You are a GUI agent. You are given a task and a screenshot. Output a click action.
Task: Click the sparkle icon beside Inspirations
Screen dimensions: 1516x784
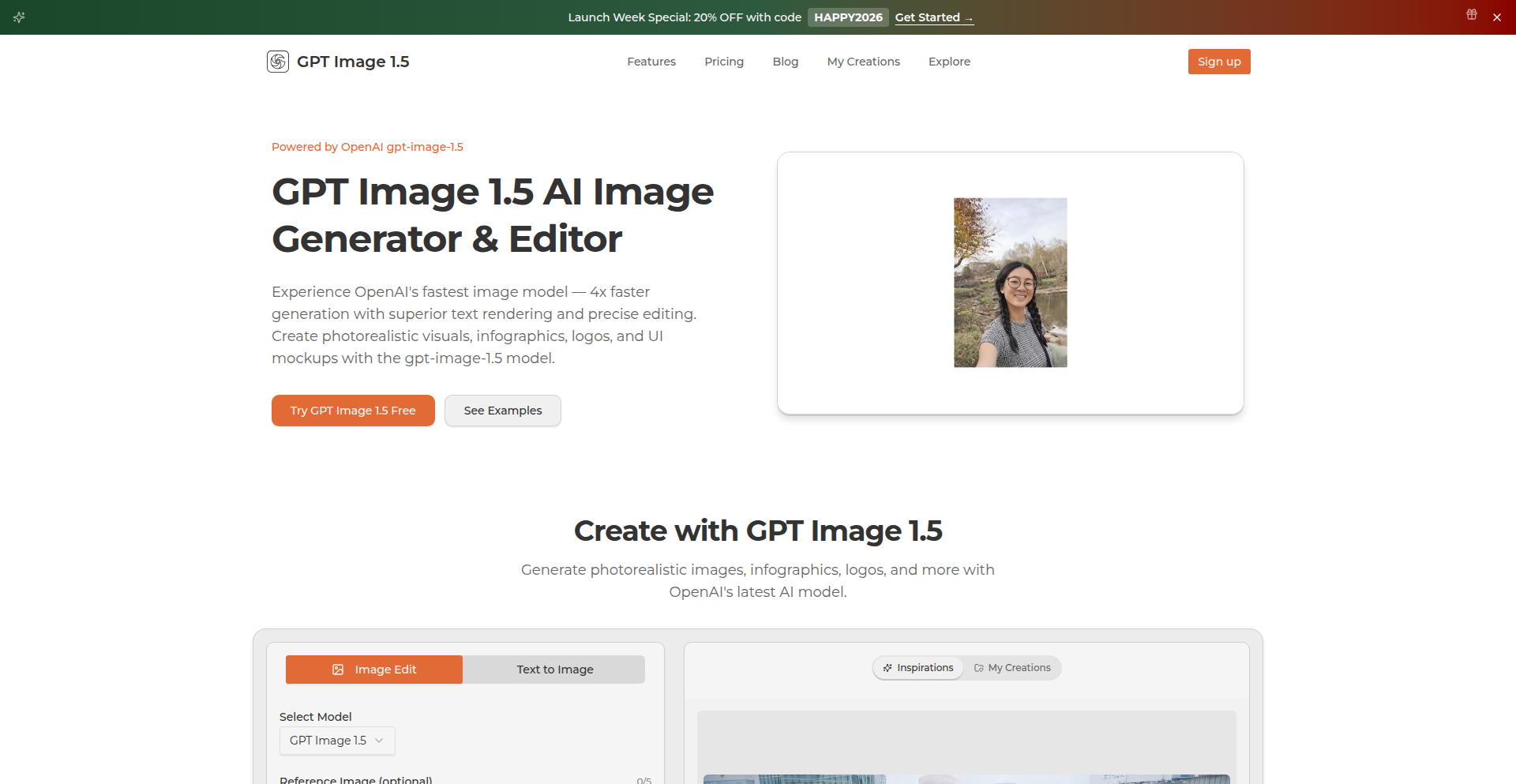[x=887, y=668]
